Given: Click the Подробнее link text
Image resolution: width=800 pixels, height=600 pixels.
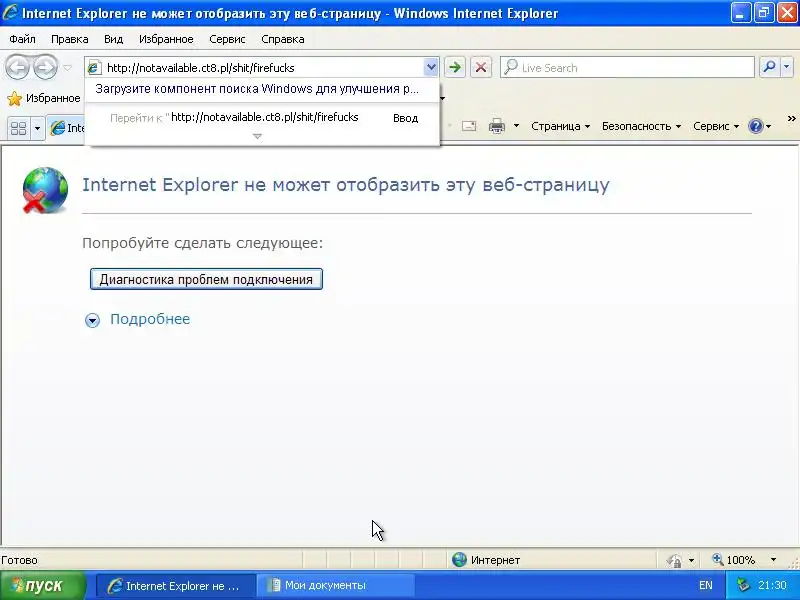Looking at the screenshot, I should (x=150, y=319).
